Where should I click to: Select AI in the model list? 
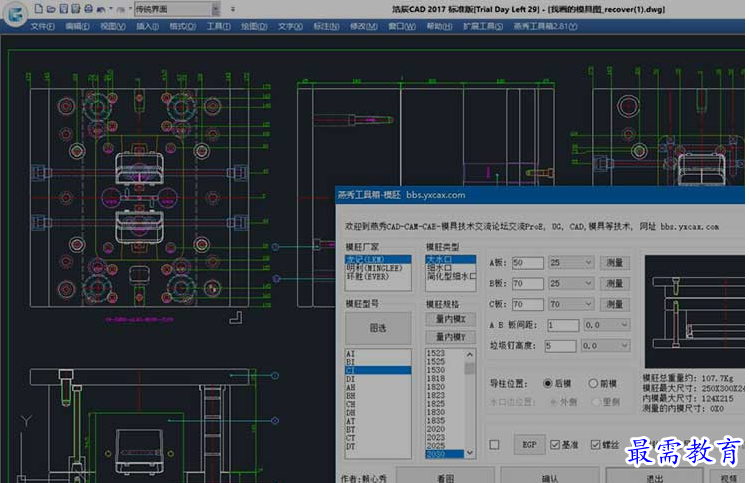378,354
